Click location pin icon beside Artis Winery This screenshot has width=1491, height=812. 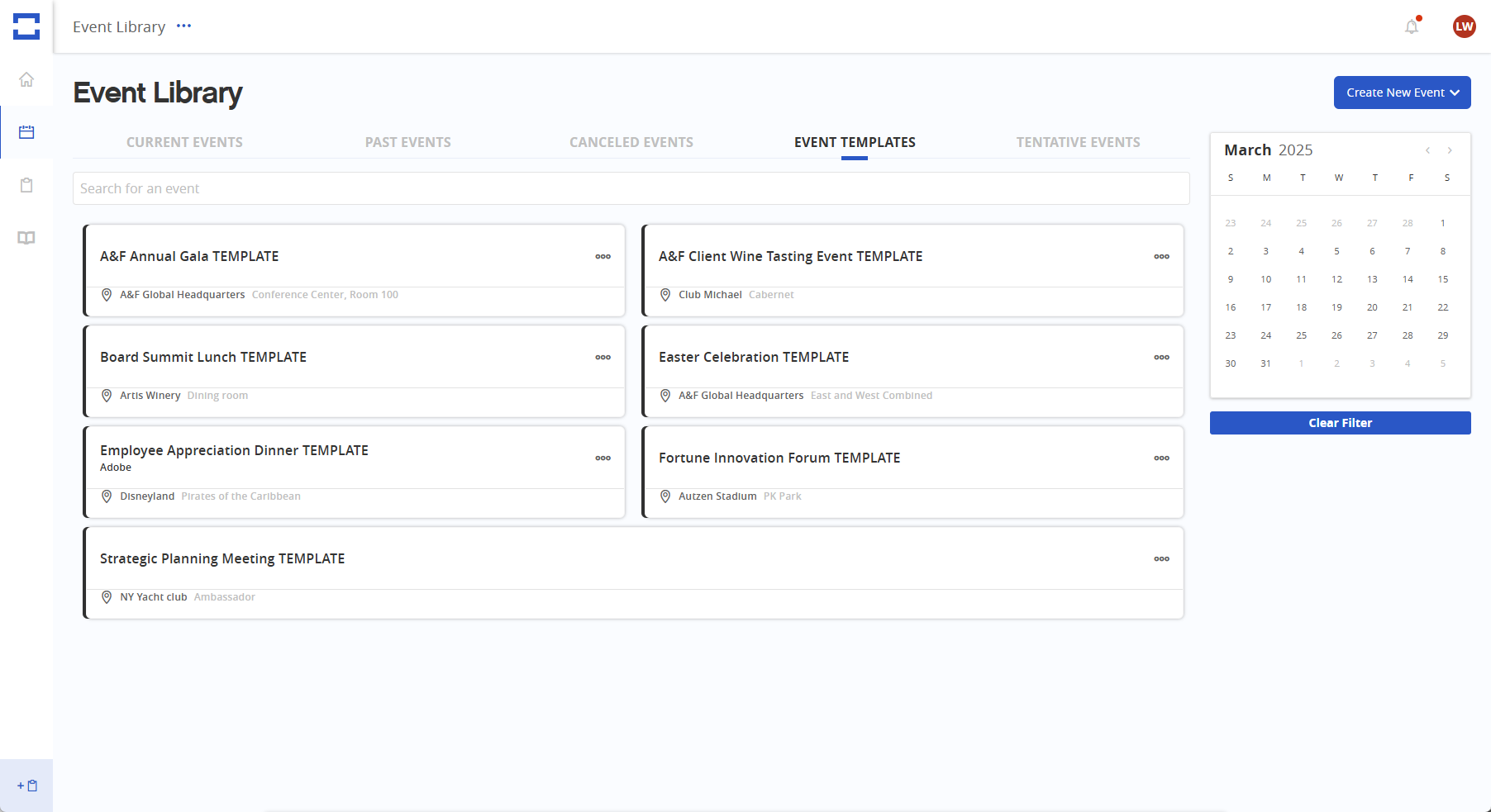[x=107, y=396]
